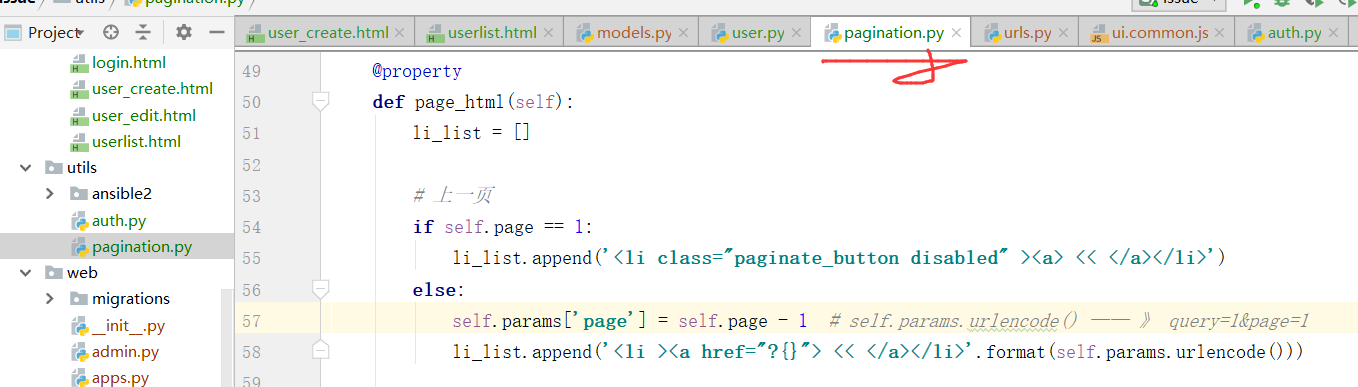The height and width of the screenshot is (387, 1358).
Task: Switch to userlist.html editor tab
Action: 492,33
